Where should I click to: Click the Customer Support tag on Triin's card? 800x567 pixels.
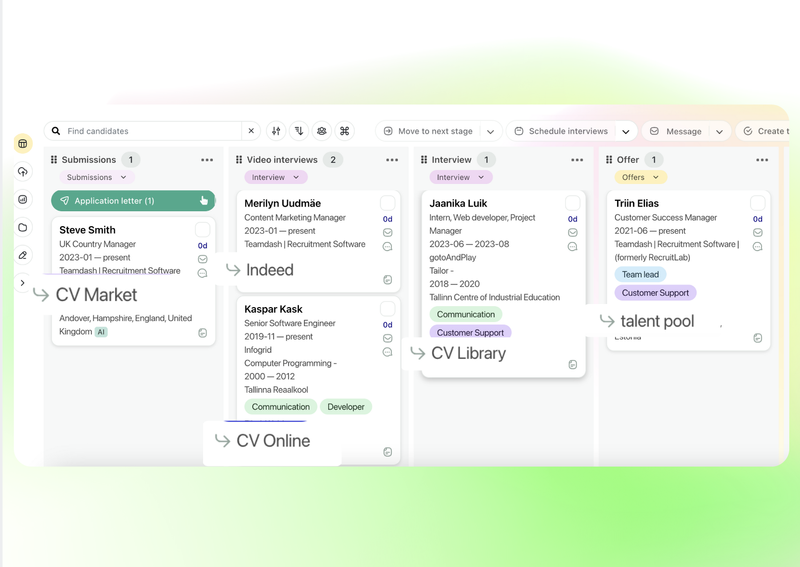pos(655,293)
